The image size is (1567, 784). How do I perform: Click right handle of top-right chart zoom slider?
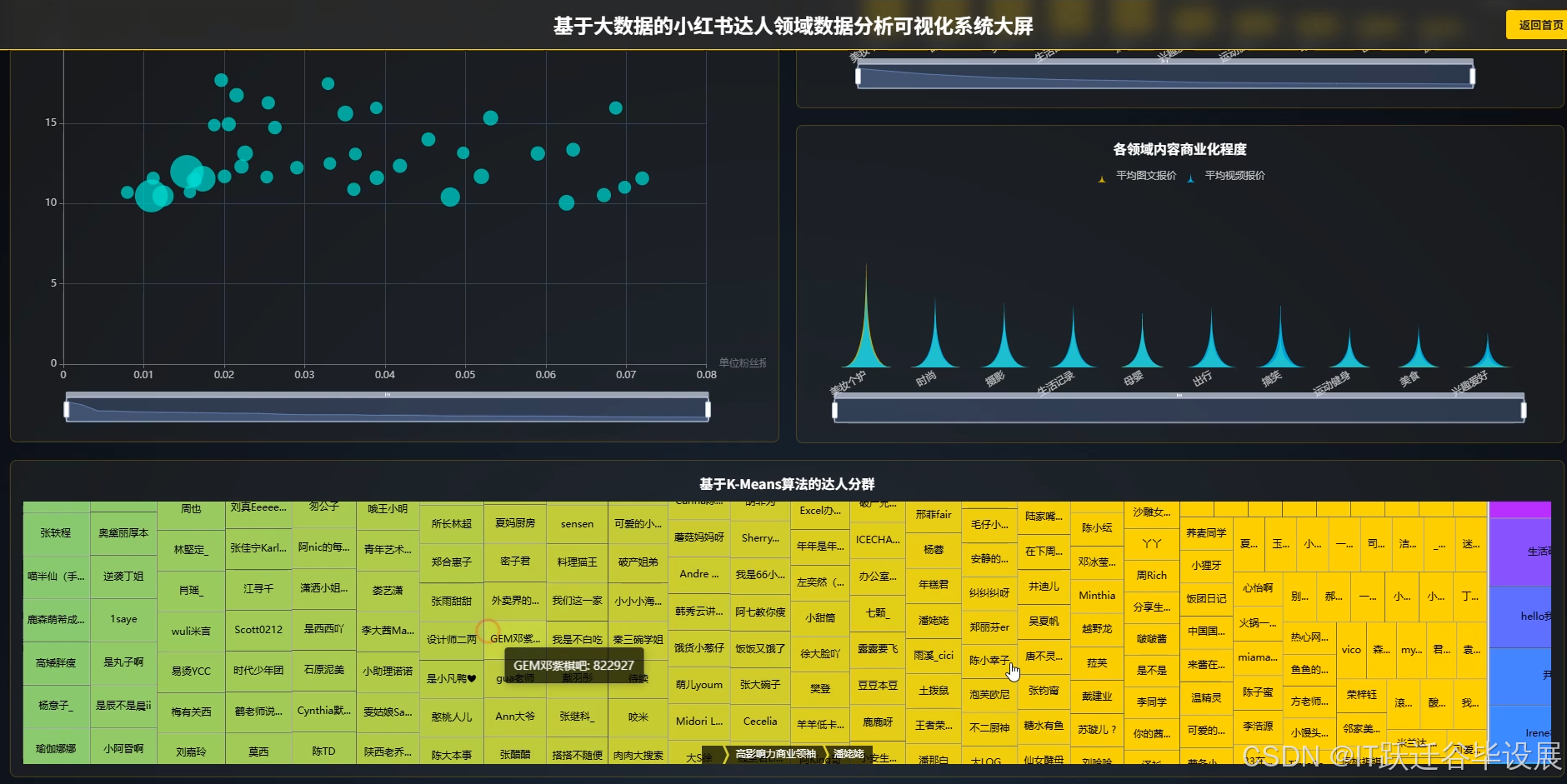(1473, 77)
